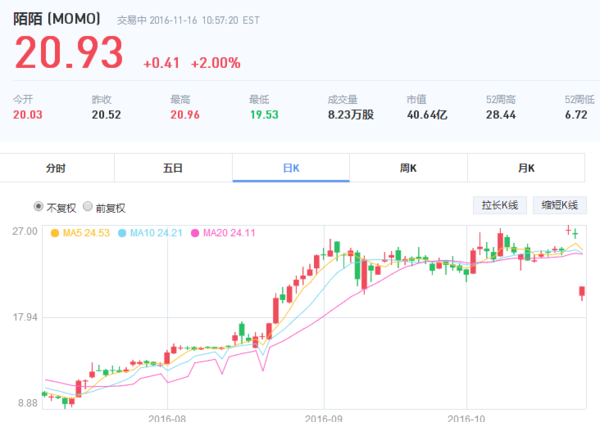Image resolution: width=600 pixels, height=422 pixels.
Task: Click the 2016-08 date axis label
Action: [167, 418]
